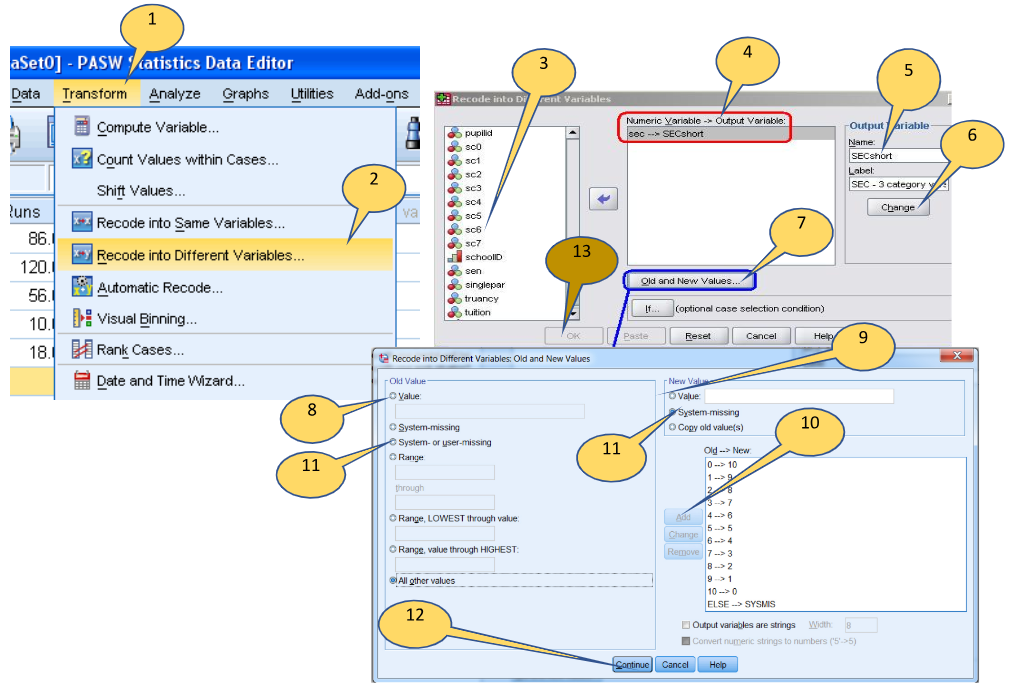
Task: Click the Output Variable Name field
Action: (x=898, y=156)
